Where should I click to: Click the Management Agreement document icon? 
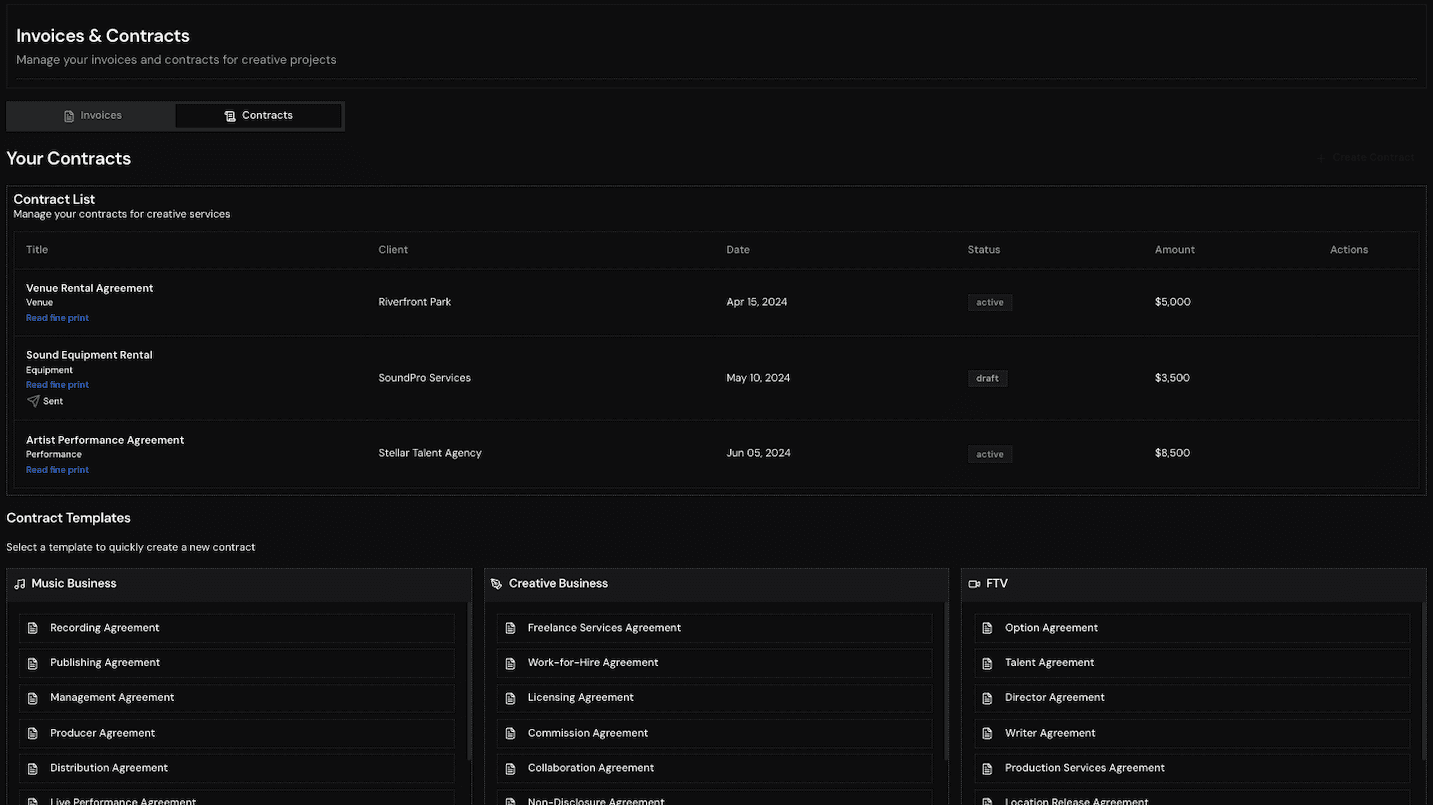pyautogui.click(x=32, y=698)
